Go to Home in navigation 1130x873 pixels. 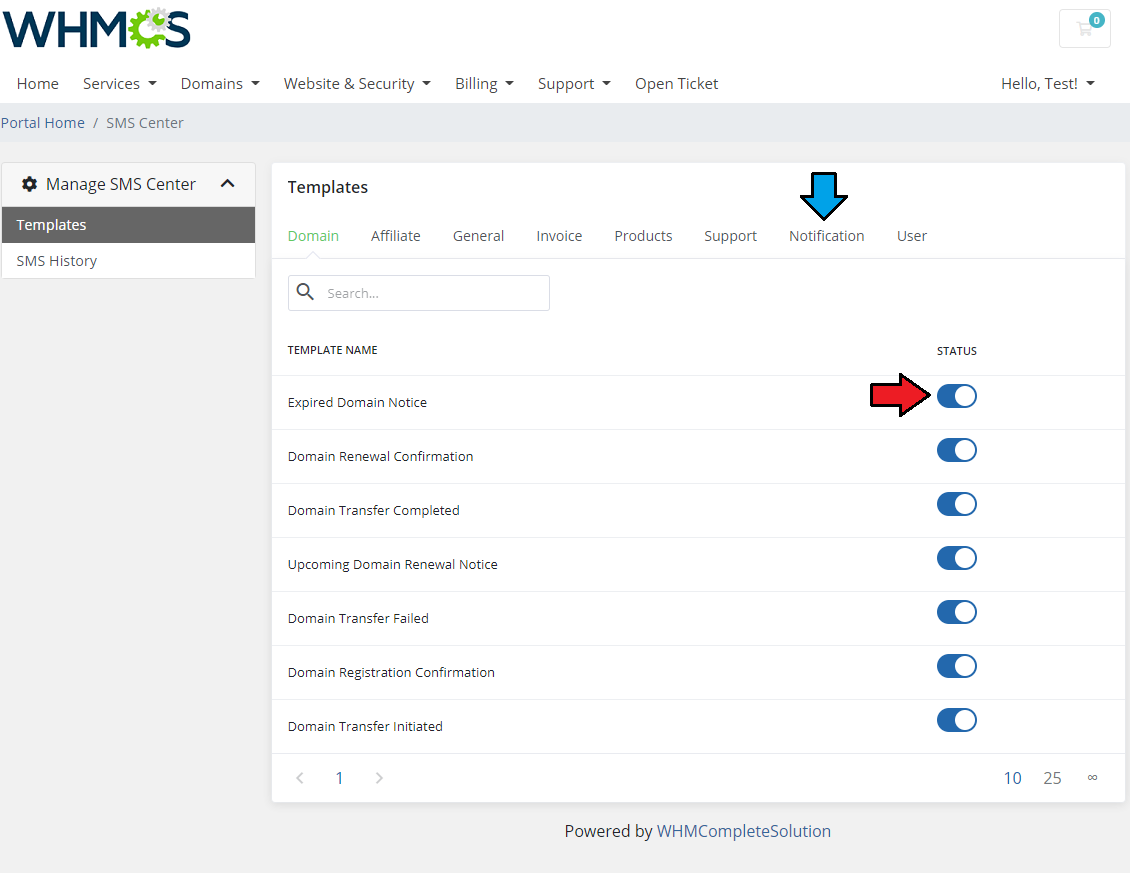tap(37, 84)
